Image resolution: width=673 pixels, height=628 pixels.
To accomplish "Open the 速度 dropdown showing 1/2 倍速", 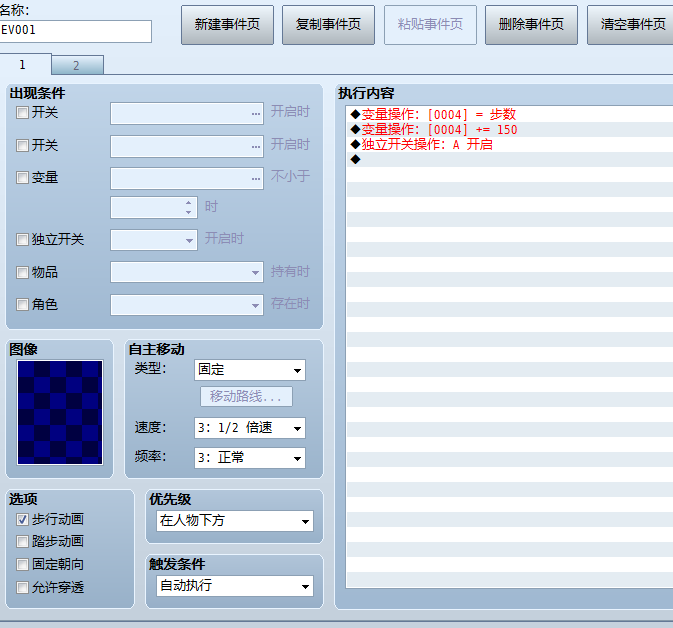I will point(250,428).
